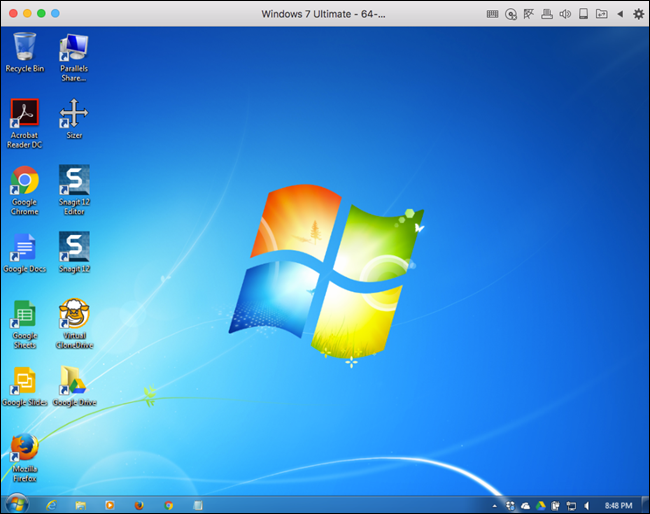
Task: Click the Google Drive tray icon
Action: 541,506
